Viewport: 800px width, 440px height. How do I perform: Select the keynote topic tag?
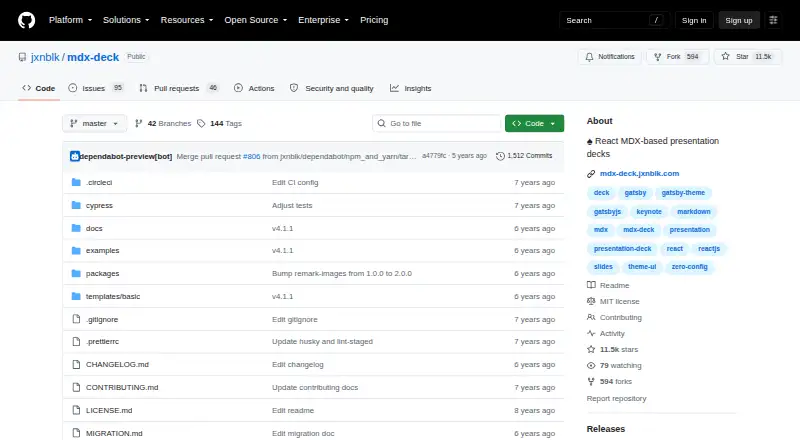649,212
